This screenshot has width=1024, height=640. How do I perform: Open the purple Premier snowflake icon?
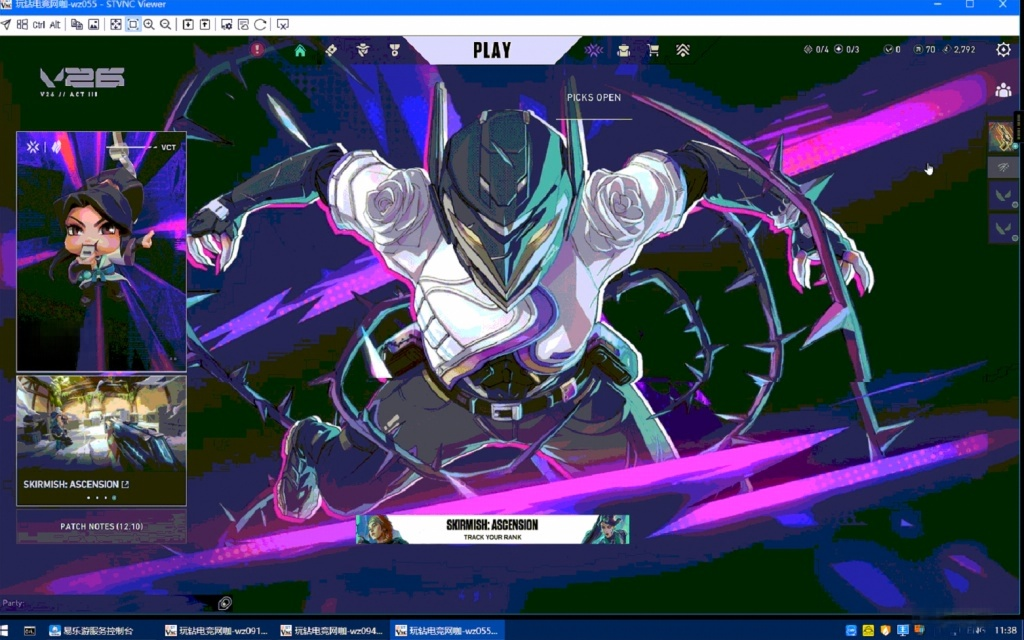[x=594, y=50]
